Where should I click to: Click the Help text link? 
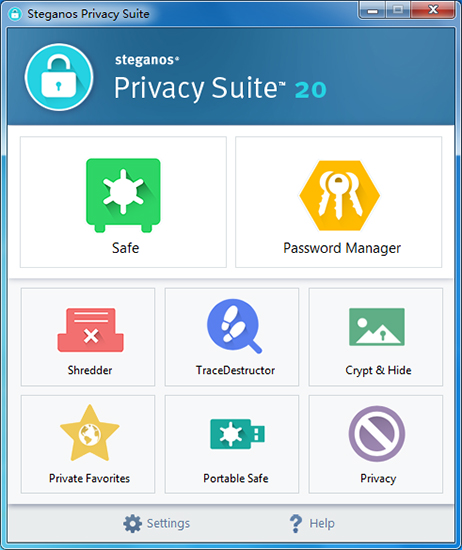tap(322, 523)
